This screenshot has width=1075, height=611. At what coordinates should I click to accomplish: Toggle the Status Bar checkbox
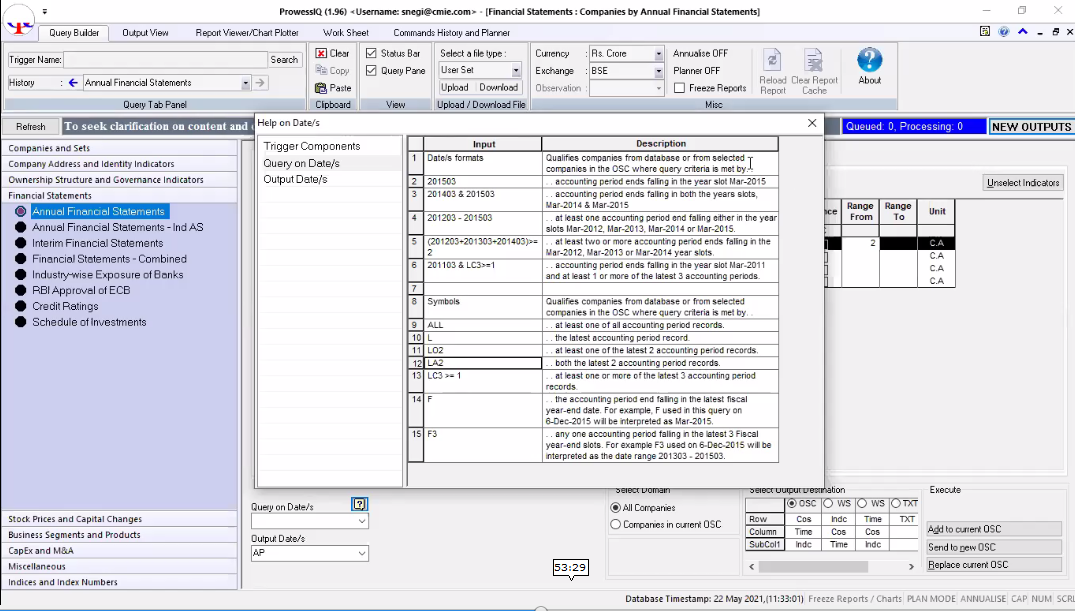pyautogui.click(x=371, y=54)
